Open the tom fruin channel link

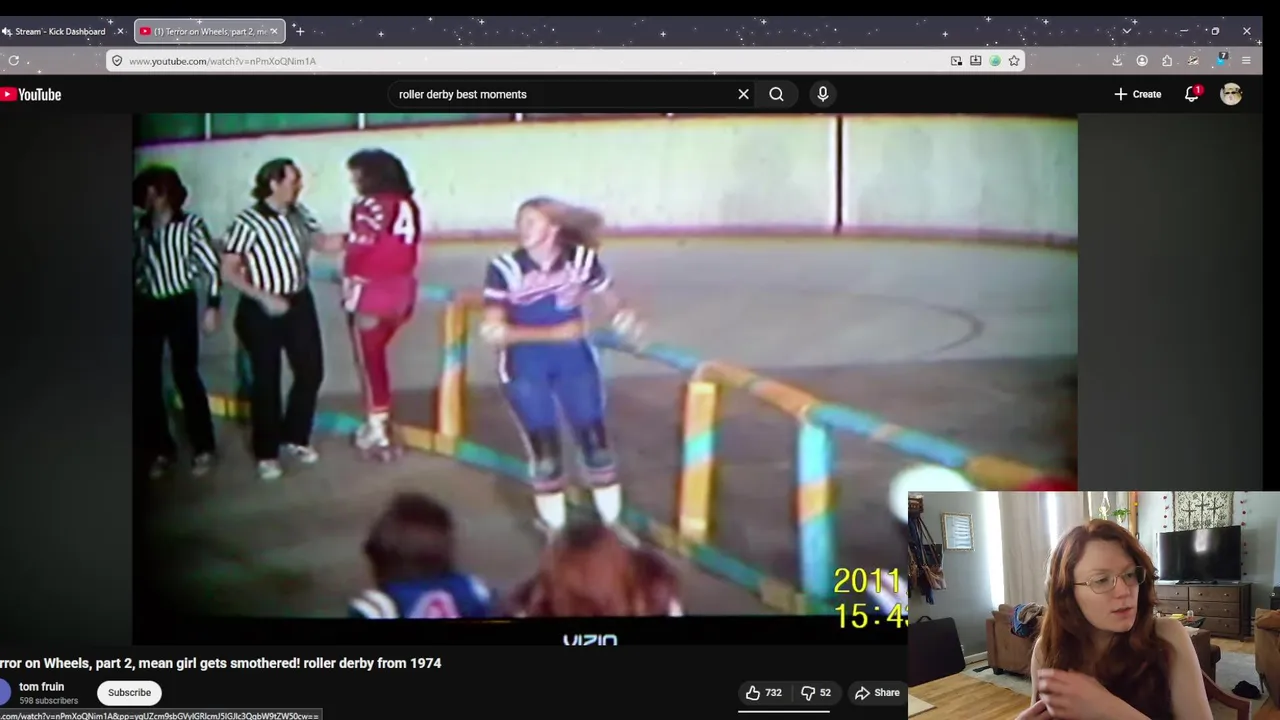coord(41,687)
